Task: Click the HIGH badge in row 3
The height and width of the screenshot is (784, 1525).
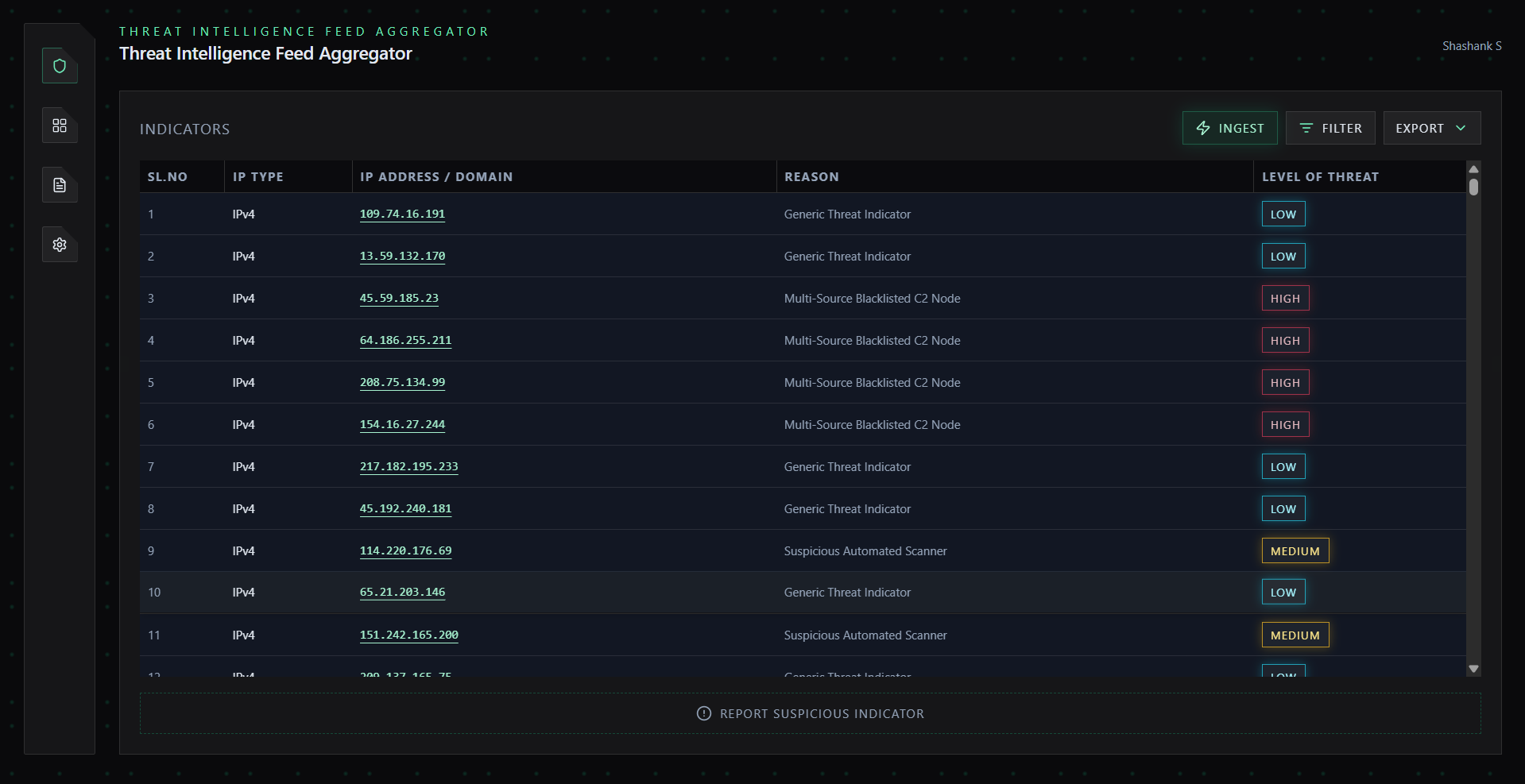Action: tap(1285, 298)
